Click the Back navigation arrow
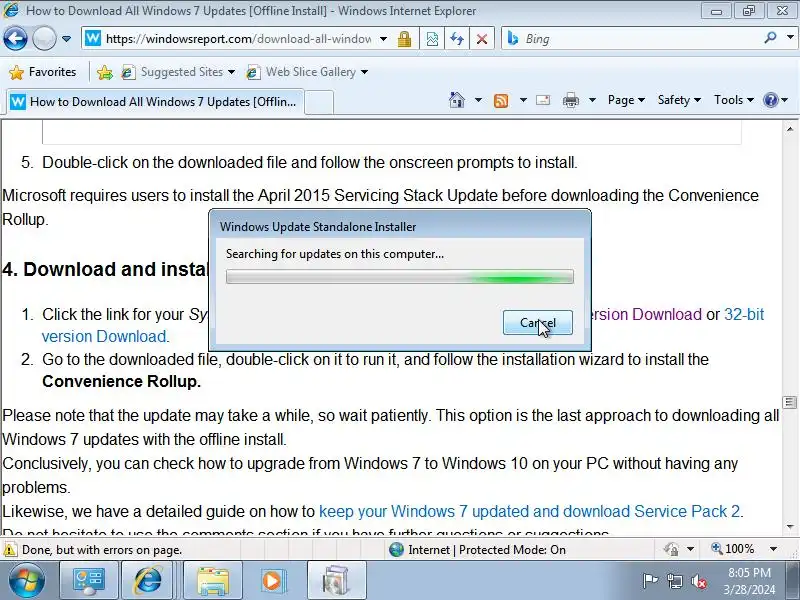 15,39
